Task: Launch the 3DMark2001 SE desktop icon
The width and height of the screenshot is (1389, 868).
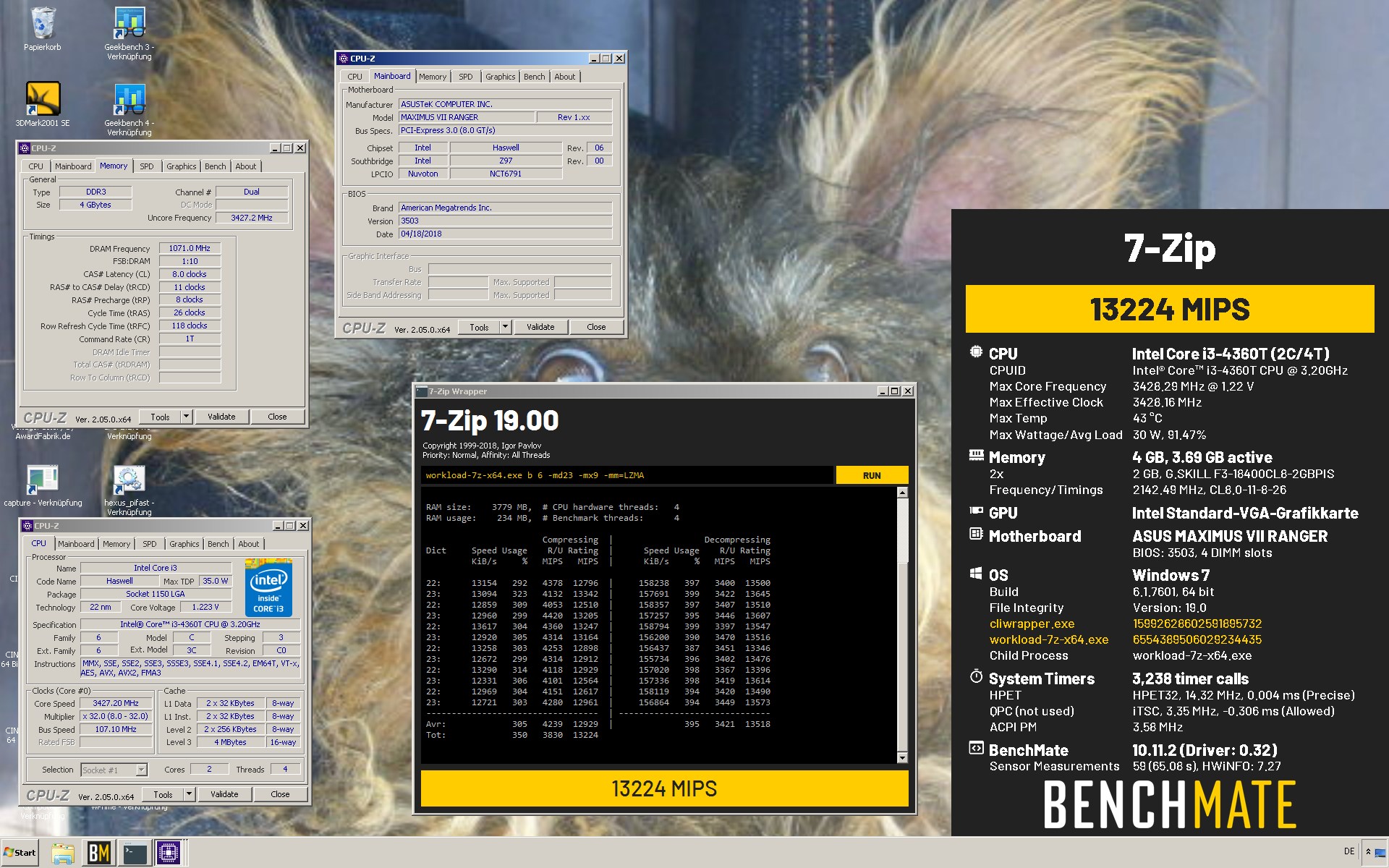Action: [43, 99]
